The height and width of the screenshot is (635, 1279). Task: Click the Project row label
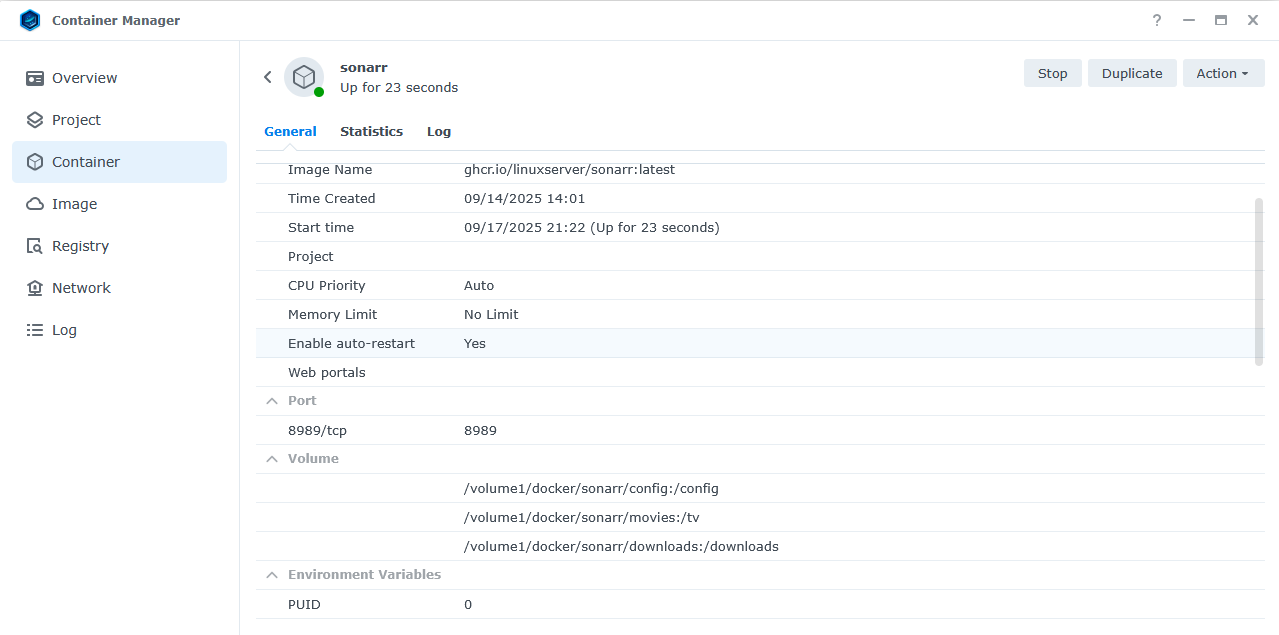311,257
